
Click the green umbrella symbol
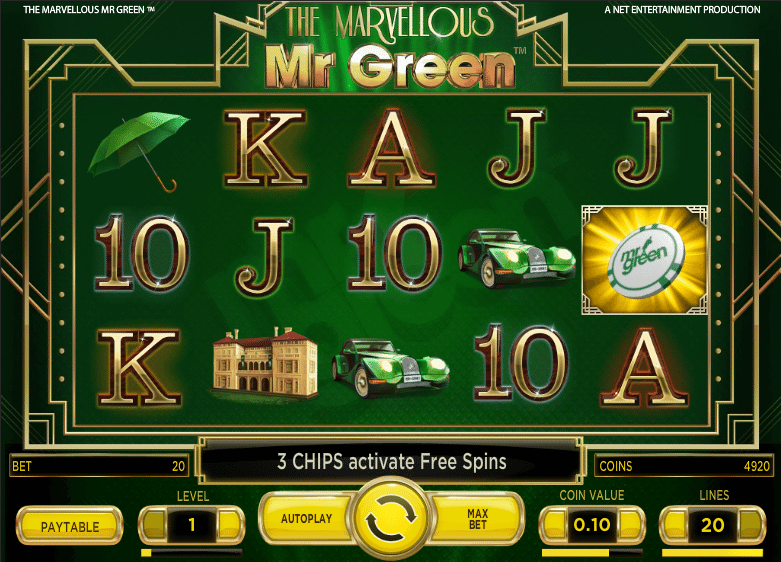139,151
